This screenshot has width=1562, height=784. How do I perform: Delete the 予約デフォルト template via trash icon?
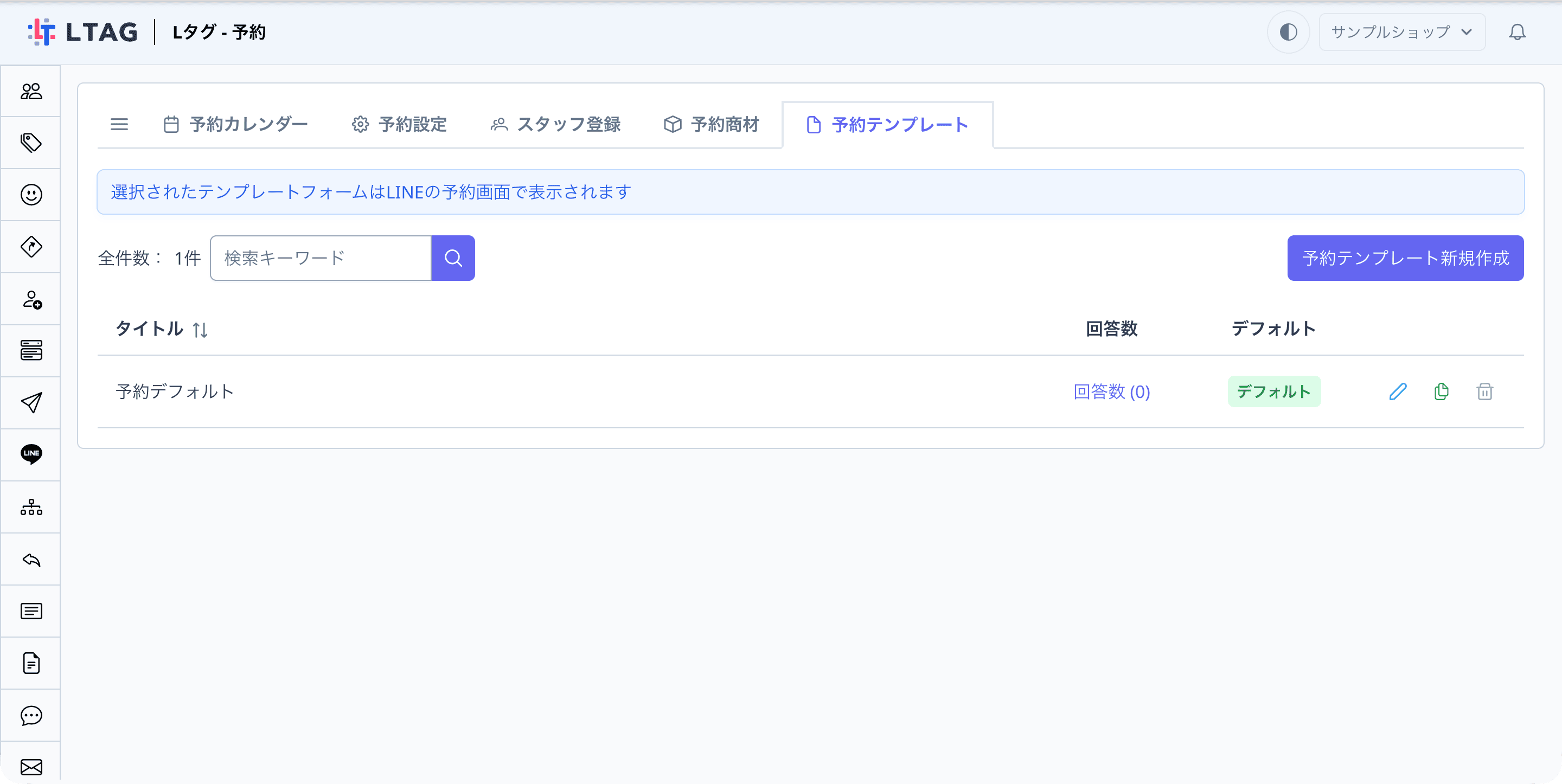click(1484, 391)
